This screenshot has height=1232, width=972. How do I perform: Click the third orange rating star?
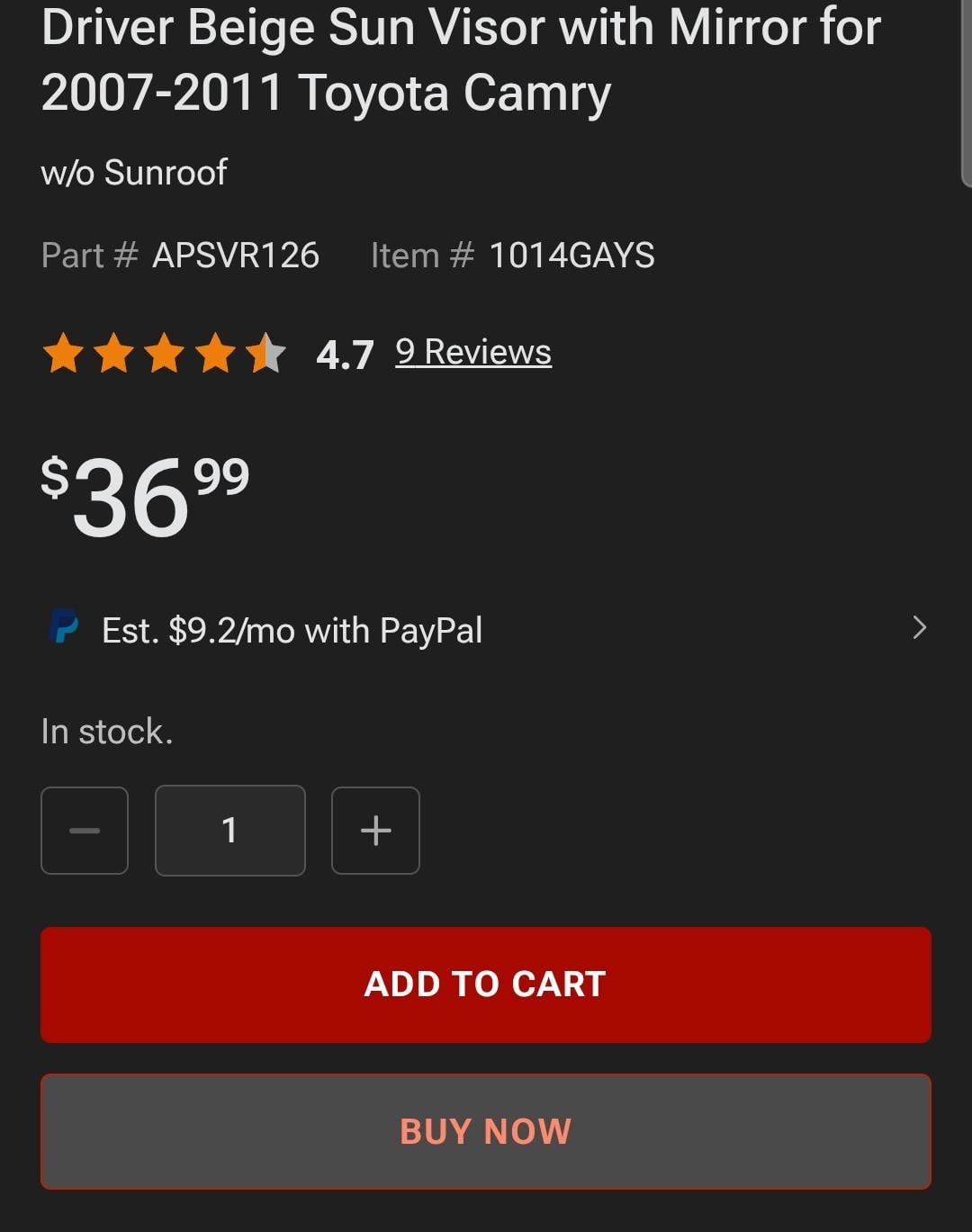[165, 353]
